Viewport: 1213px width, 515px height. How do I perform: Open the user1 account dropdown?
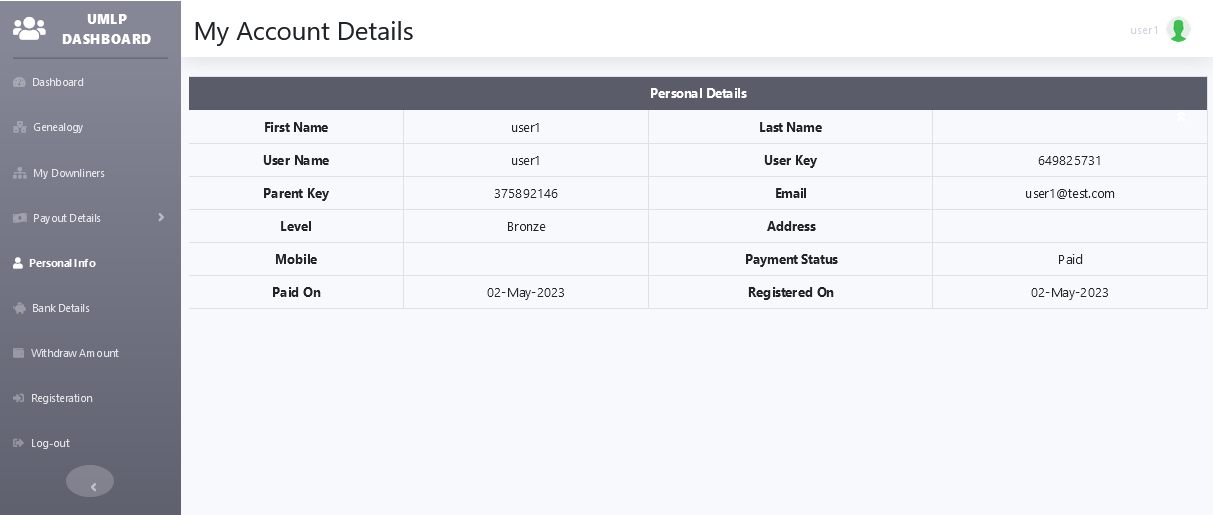pos(1144,30)
